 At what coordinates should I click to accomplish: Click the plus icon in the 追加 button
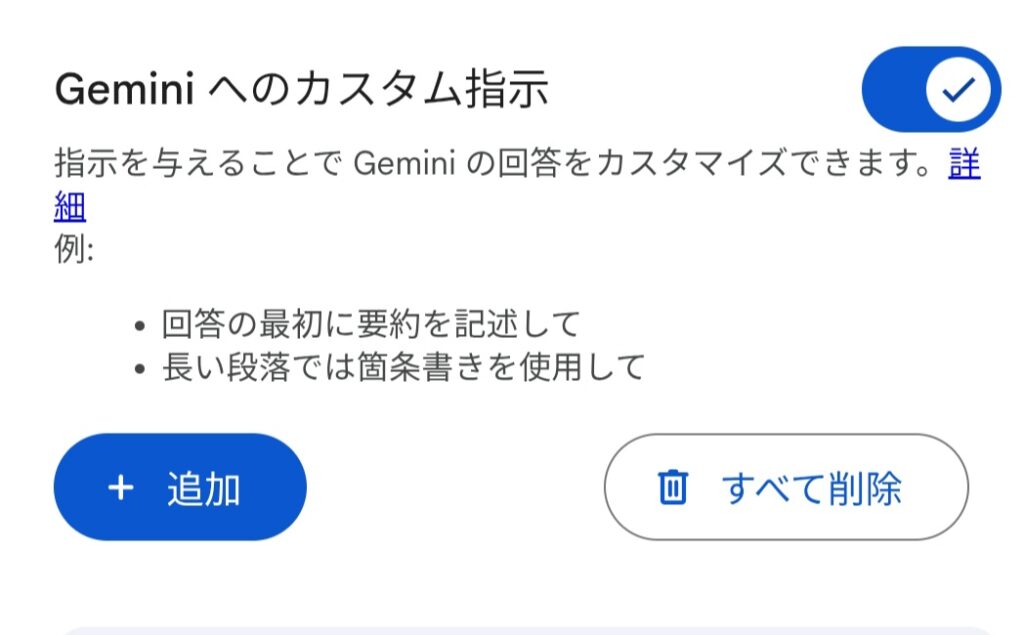(x=120, y=488)
